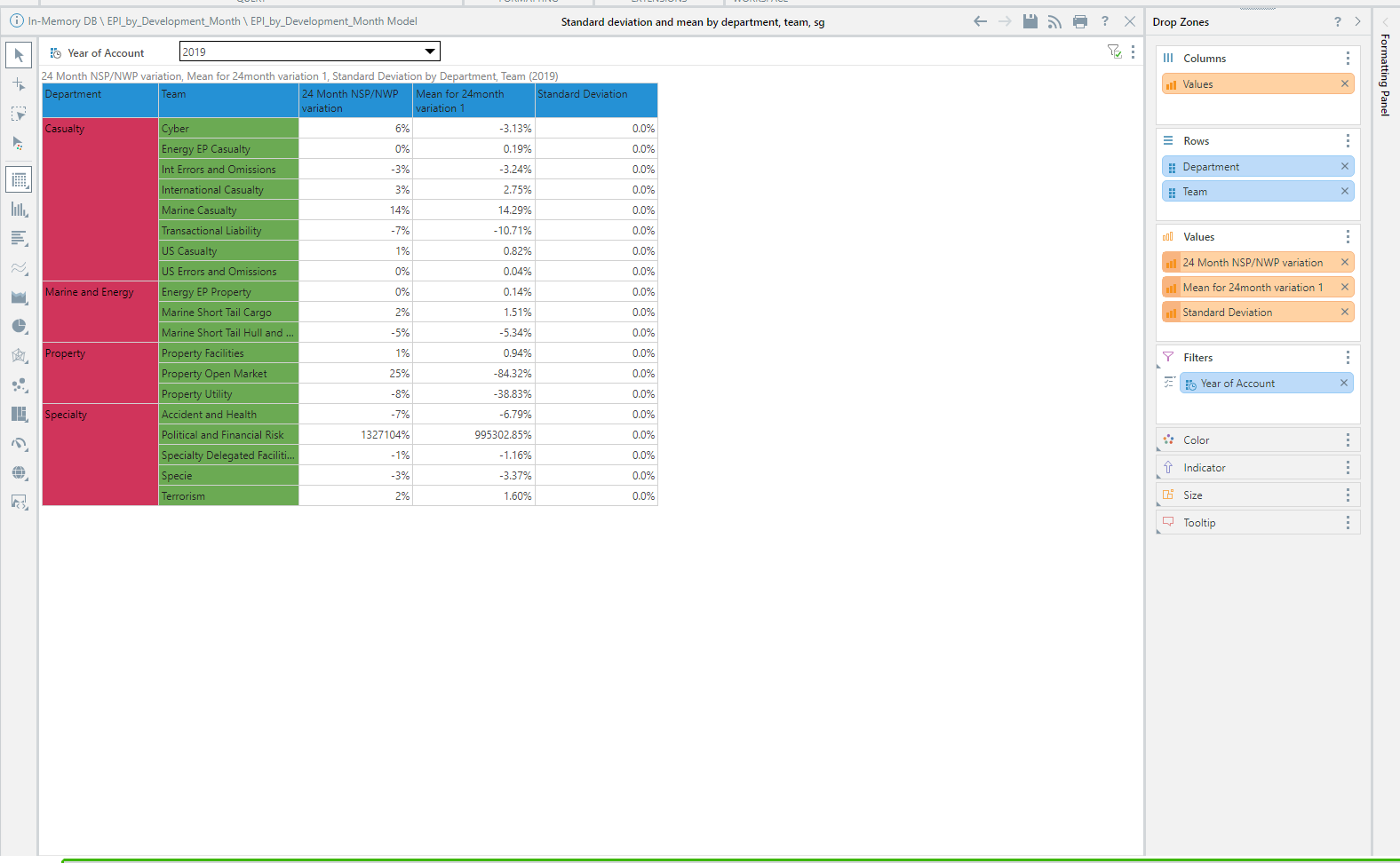
Task: Open the subscription feed icon
Action: pos(1054,21)
